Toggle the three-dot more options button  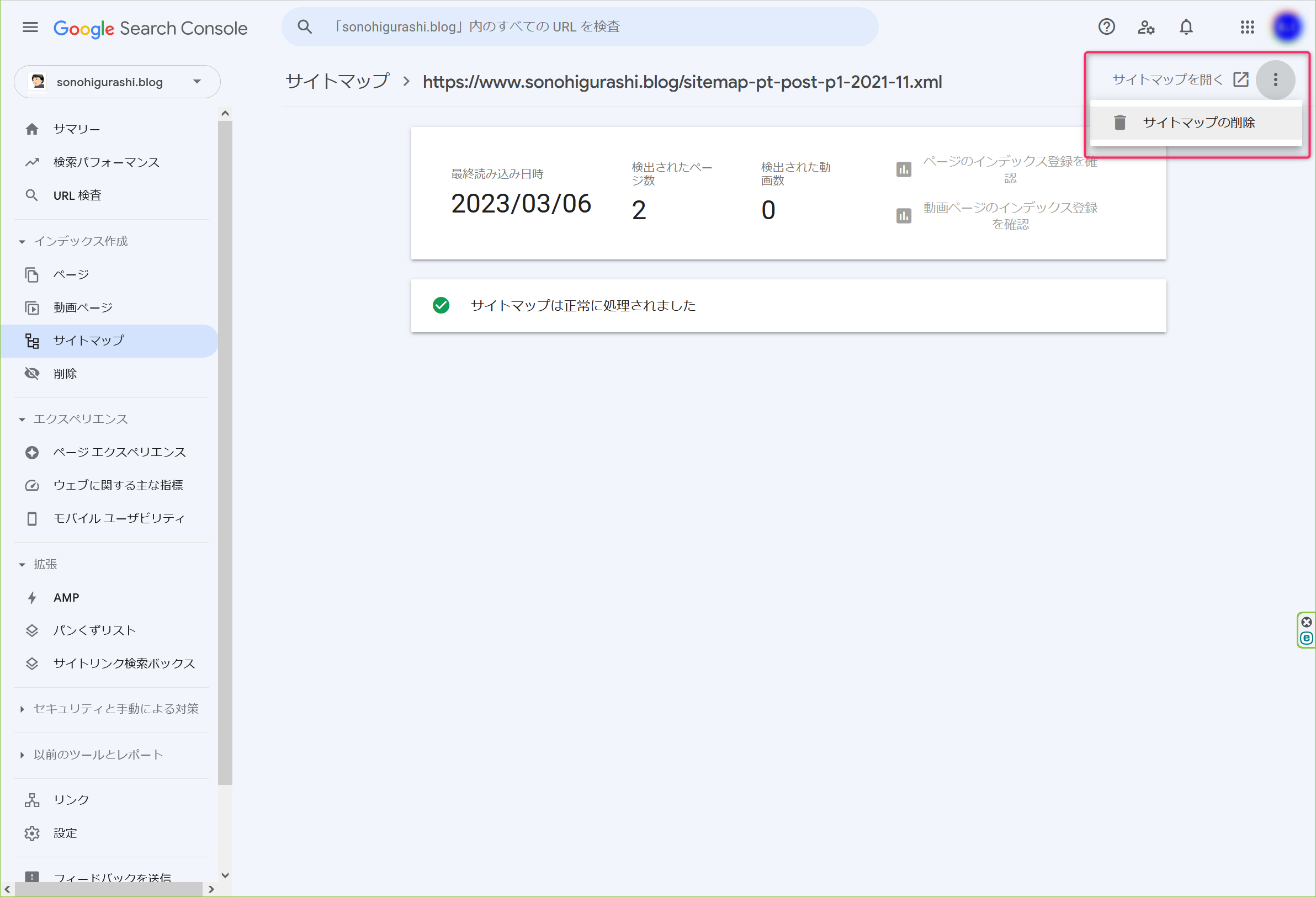tap(1275, 79)
